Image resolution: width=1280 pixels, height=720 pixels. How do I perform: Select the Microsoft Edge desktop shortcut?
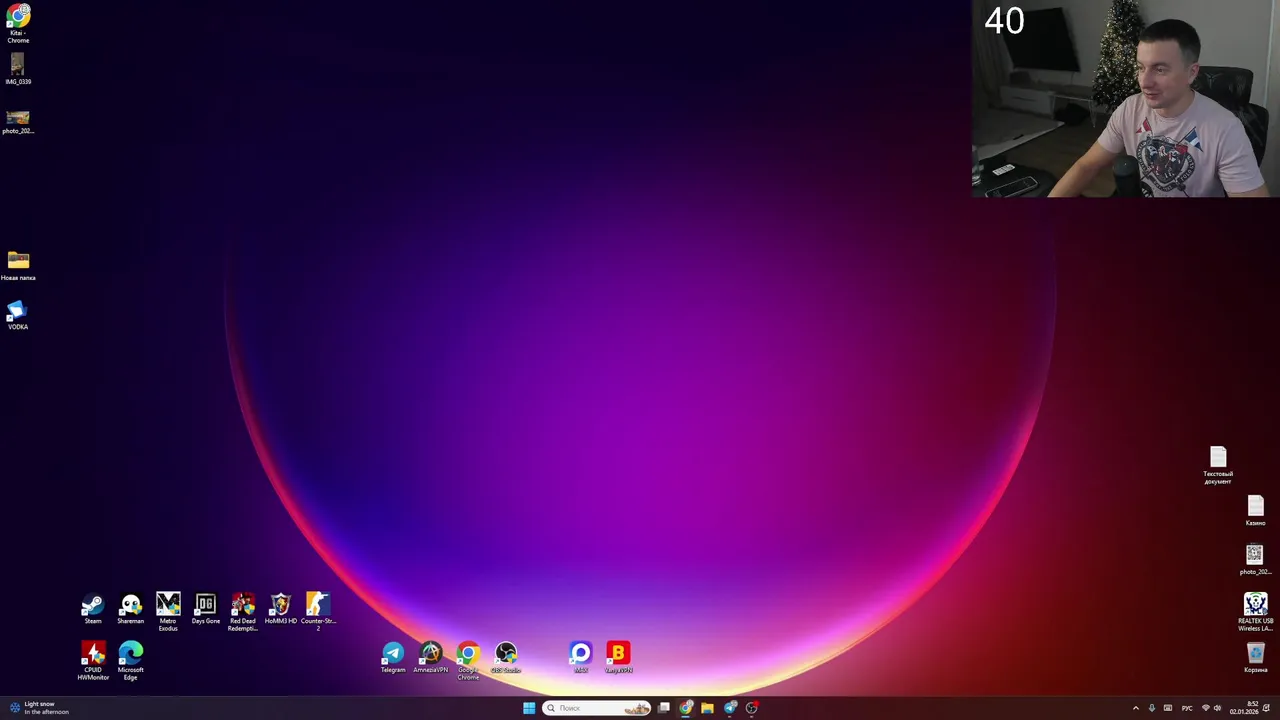pyautogui.click(x=131, y=661)
